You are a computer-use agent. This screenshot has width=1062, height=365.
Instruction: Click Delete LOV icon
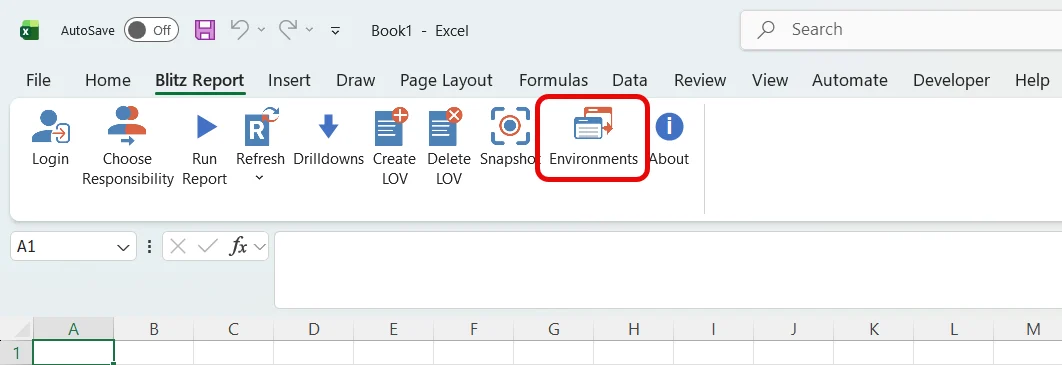tap(446, 126)
